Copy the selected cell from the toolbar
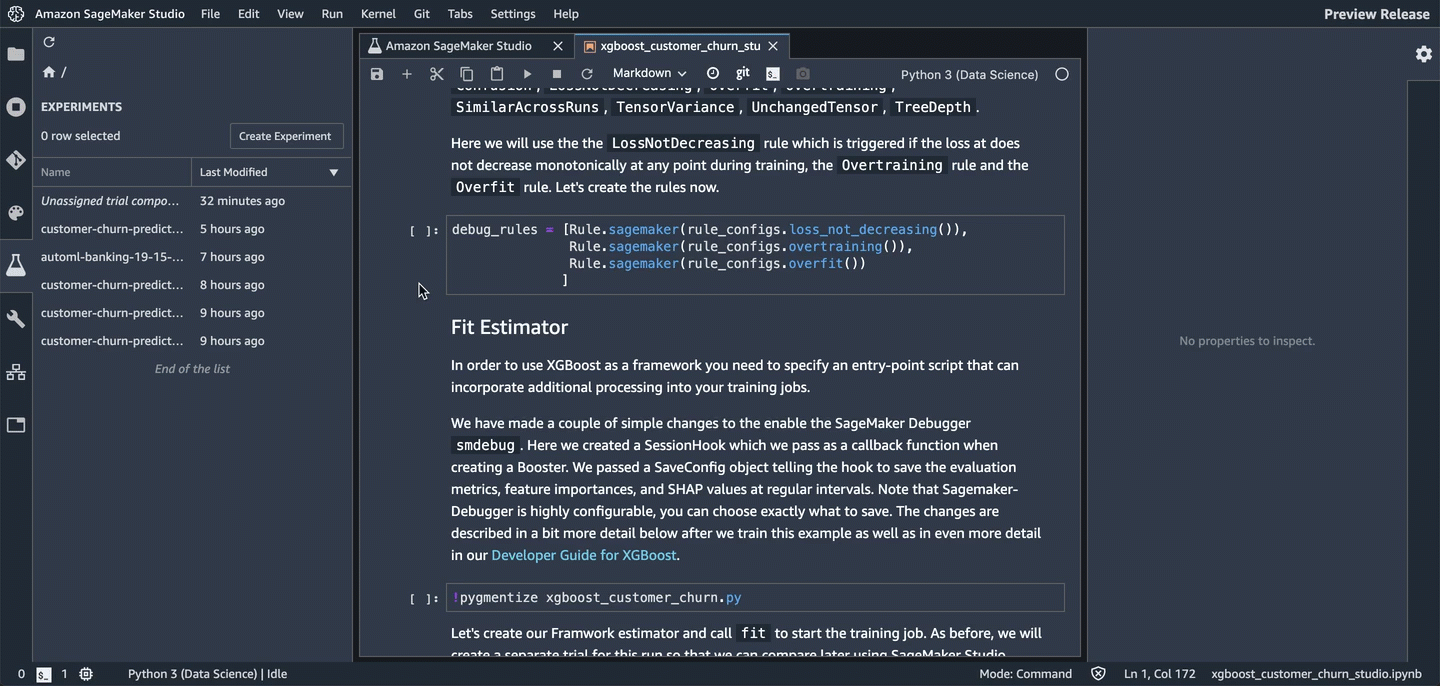Screen dimensions: 1440x686 click(467, 74)
